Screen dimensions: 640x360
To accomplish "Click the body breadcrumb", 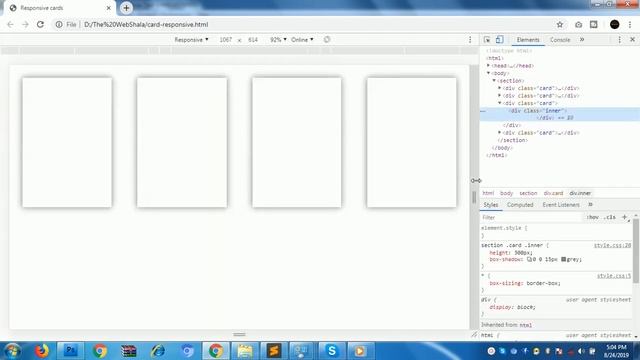I will (506, 193).
